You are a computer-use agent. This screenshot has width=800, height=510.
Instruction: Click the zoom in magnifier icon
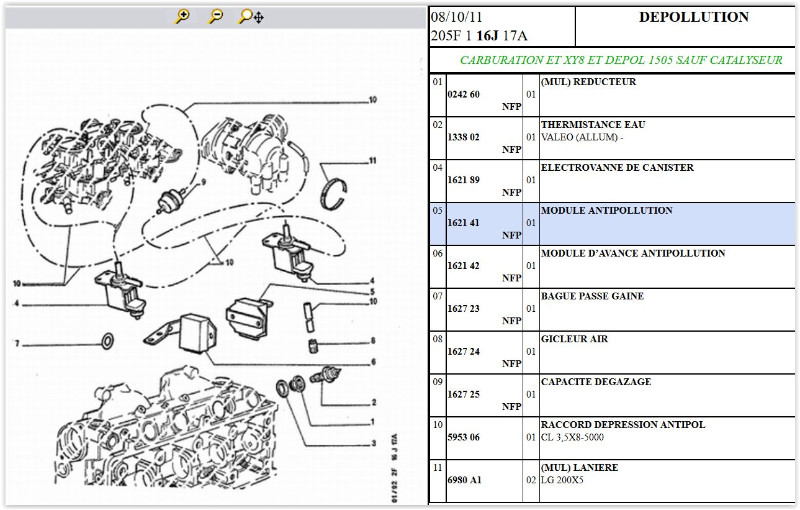pyautogui.click(x=182, y=17)
